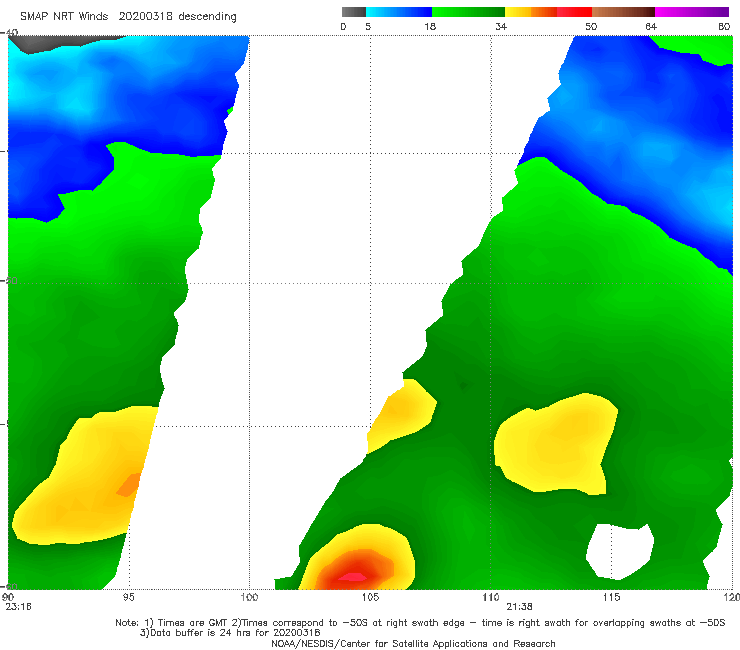Click the white data gap near 115E
Screen dimensions: 740x650
pyautogui.click(x=620, y=551)
